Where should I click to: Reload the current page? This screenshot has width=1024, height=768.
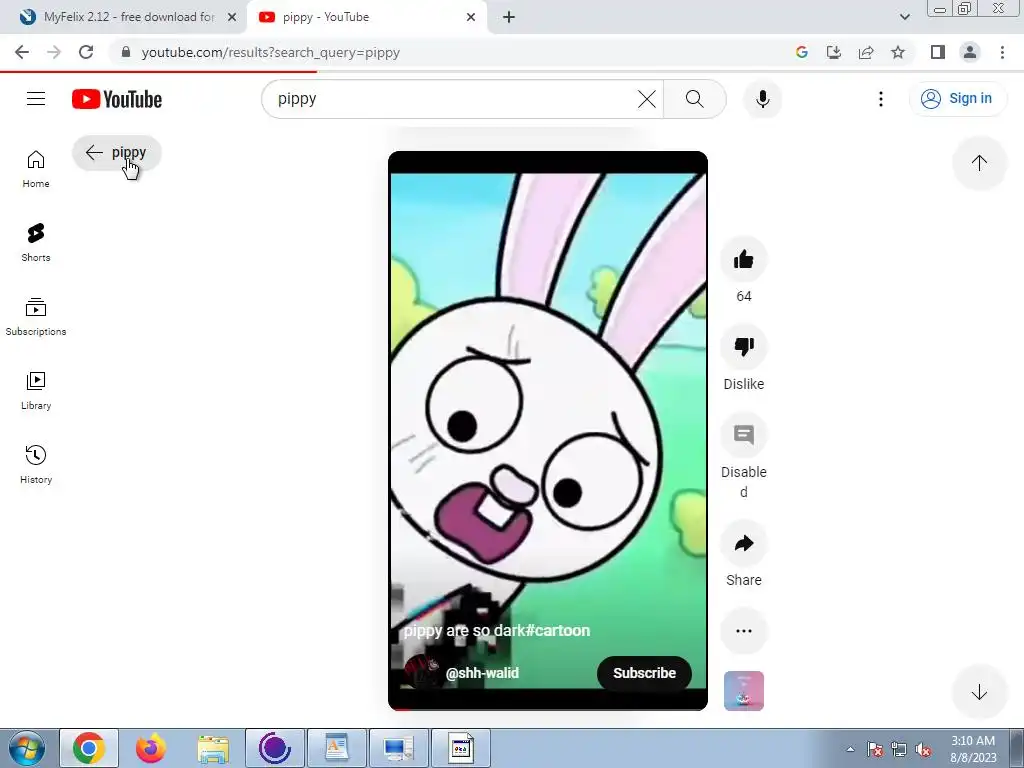(86, 52)
